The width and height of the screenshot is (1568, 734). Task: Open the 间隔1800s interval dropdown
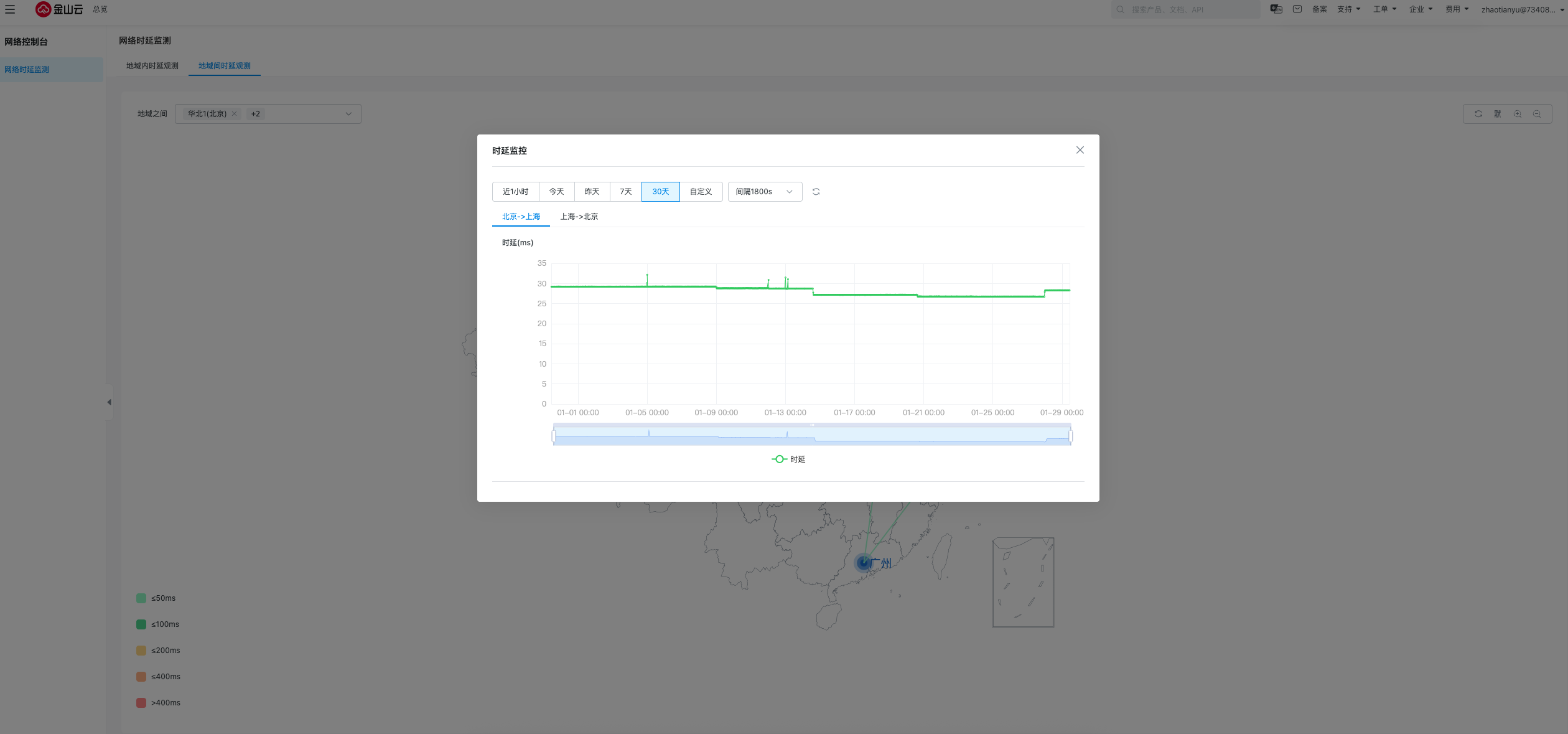(765, 192)
